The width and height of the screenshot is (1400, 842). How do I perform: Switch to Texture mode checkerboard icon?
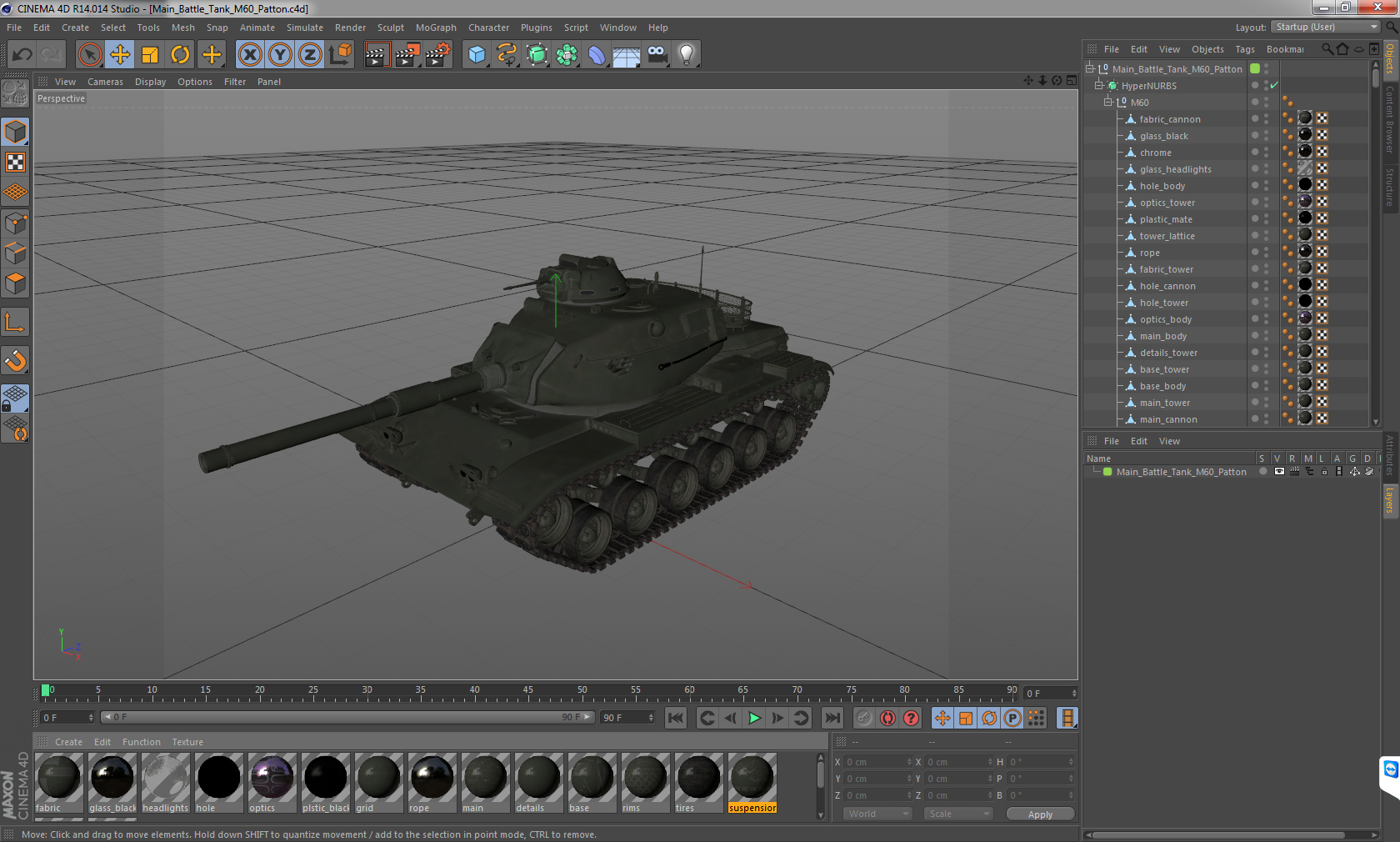[16, 163]
